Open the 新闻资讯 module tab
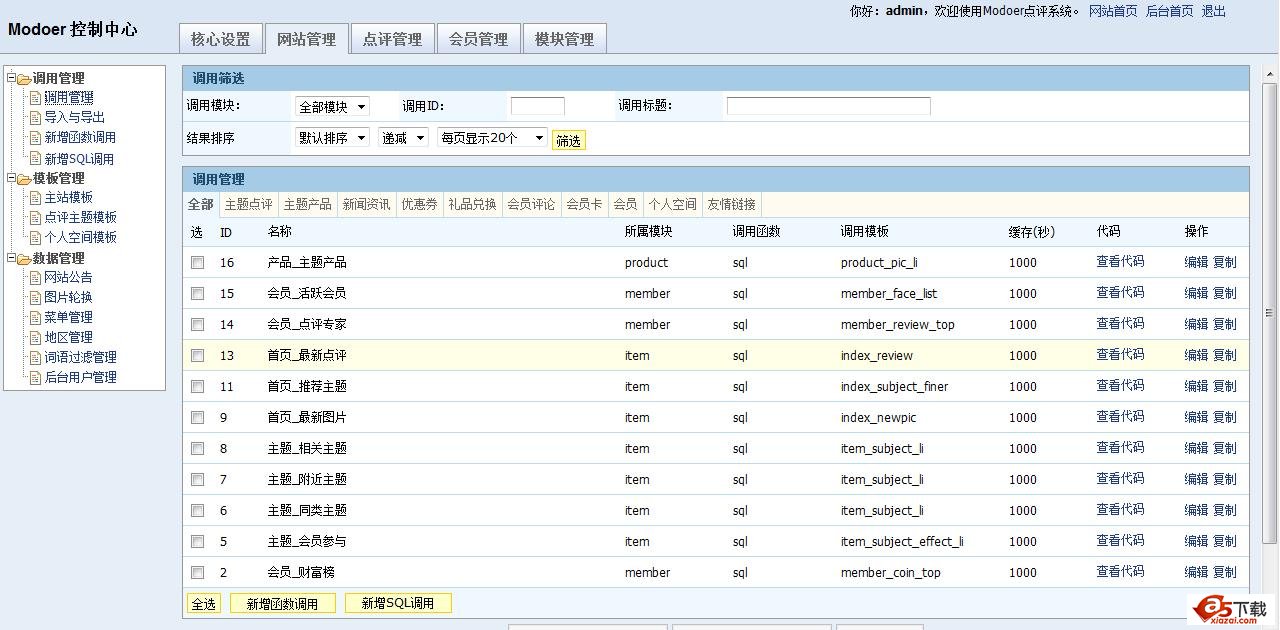Screen dimensions: 1280x630 (x=366, y=204)
